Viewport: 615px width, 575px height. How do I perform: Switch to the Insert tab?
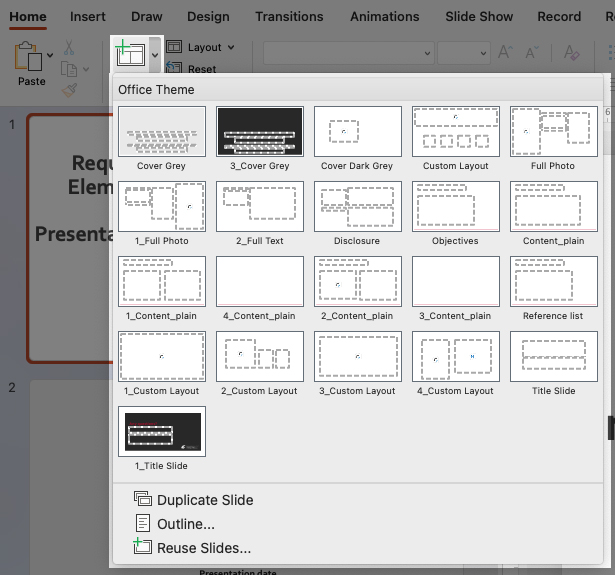[90, 17]
